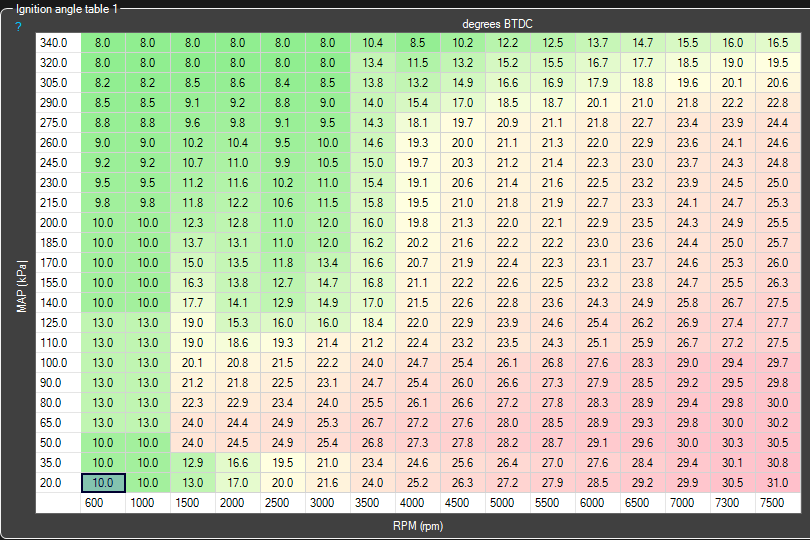The image size is (810, 540).
Task: Select the highlighted cell at 20.0 kPa, 600 rpm
Action: [103, 482]
